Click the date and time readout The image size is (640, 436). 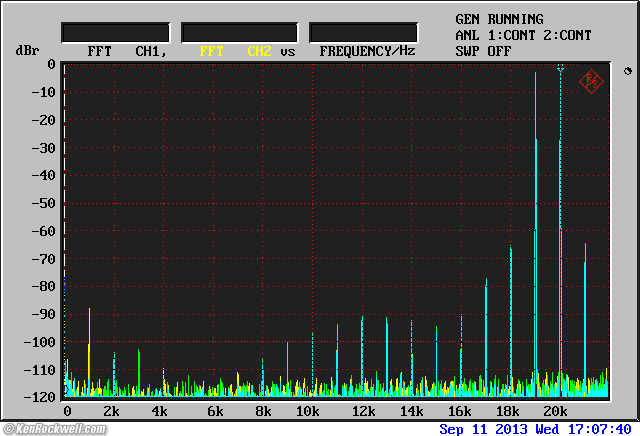pyautogui.click(x=535, y=428)
